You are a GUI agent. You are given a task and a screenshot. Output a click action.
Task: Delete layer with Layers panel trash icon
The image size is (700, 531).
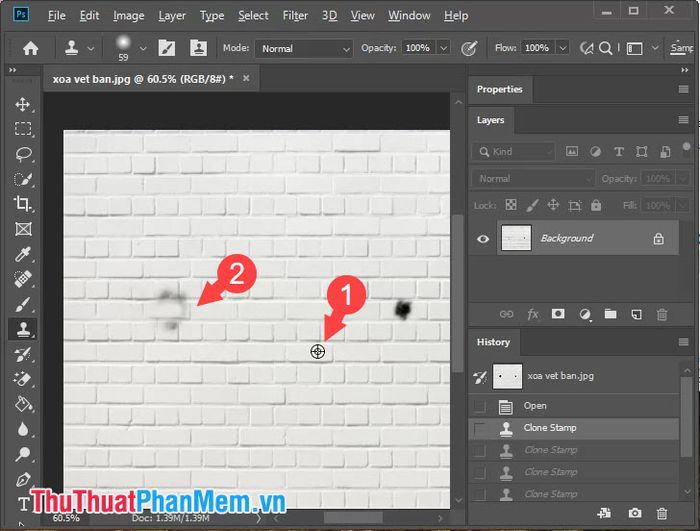click(x=662, y=314)
